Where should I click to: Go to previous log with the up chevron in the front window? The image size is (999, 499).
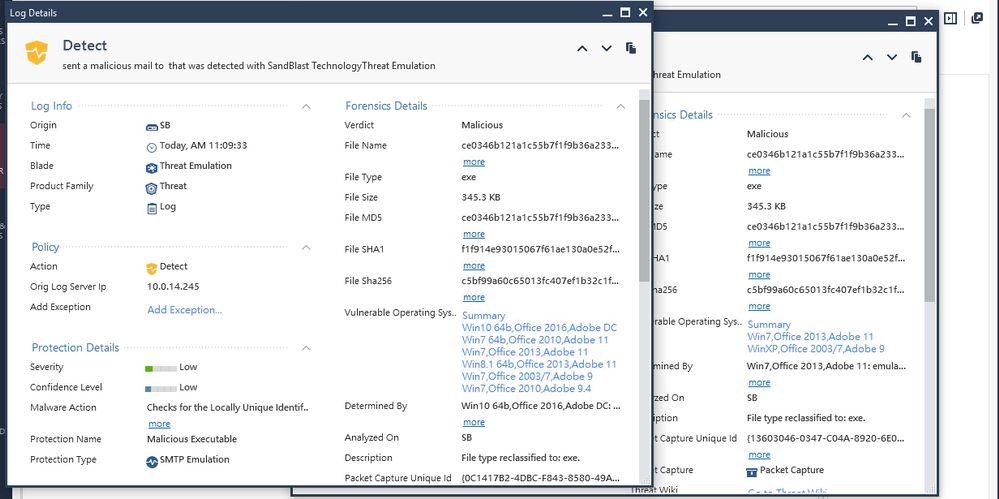click(x=582, y=48)
